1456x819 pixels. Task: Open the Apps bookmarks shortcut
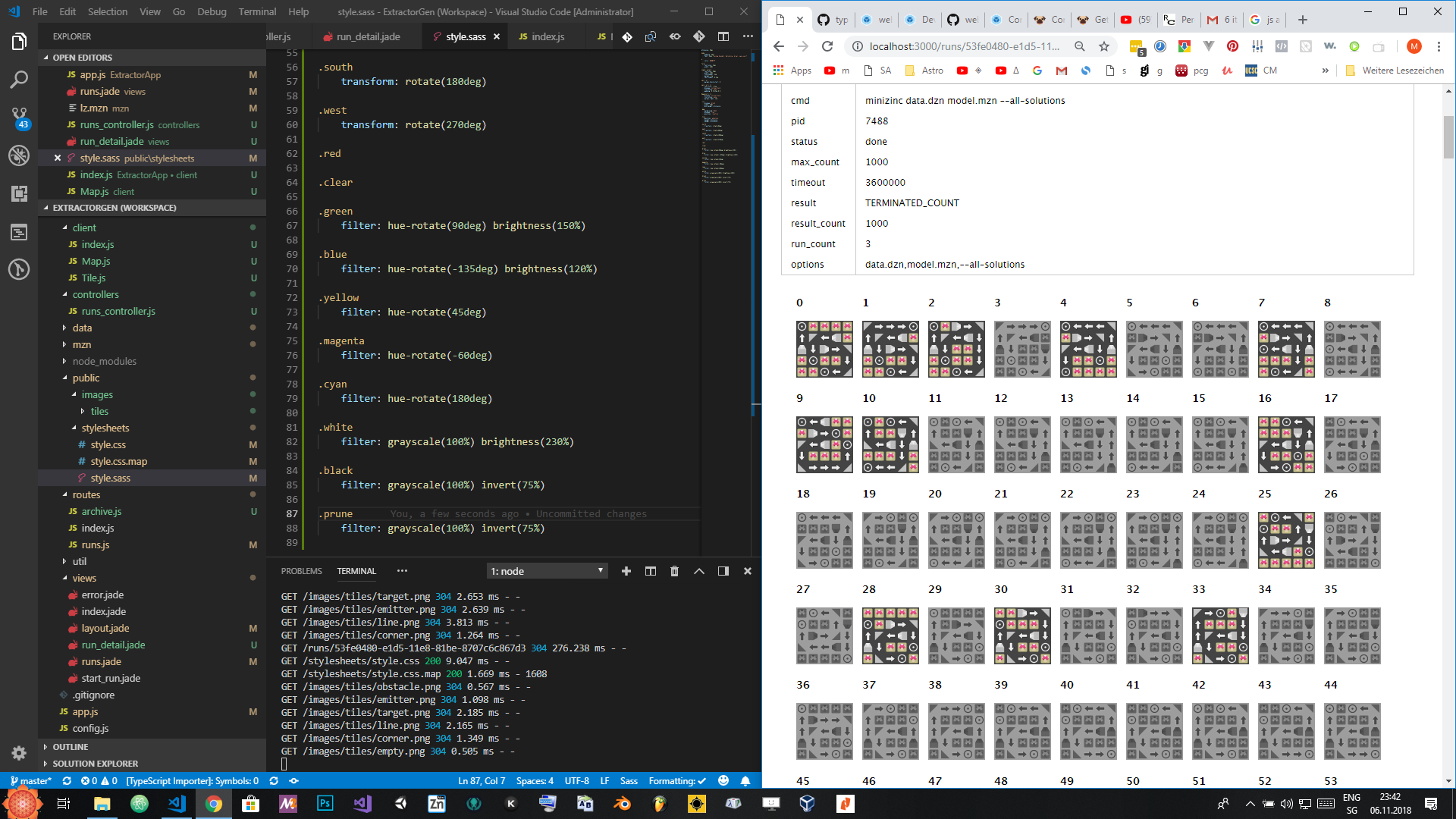(792, 71)
